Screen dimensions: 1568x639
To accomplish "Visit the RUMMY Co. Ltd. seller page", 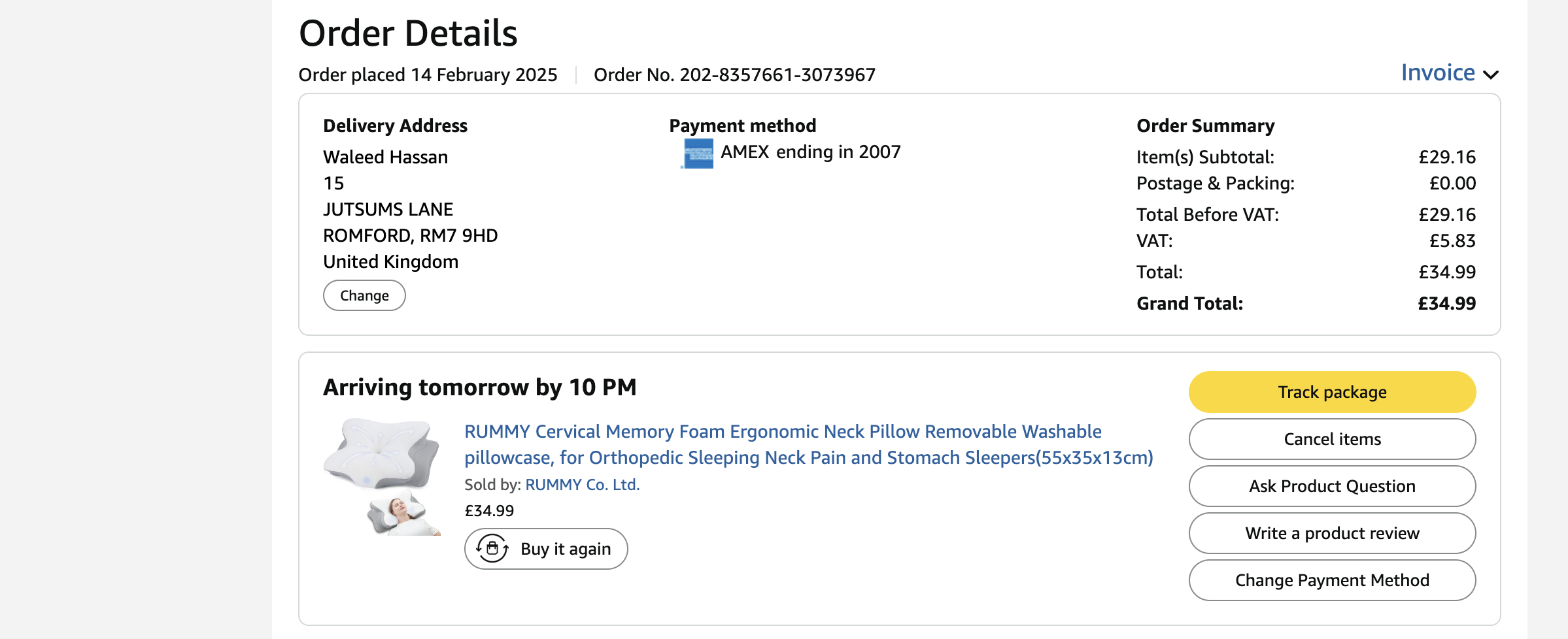I will [582, 485].
